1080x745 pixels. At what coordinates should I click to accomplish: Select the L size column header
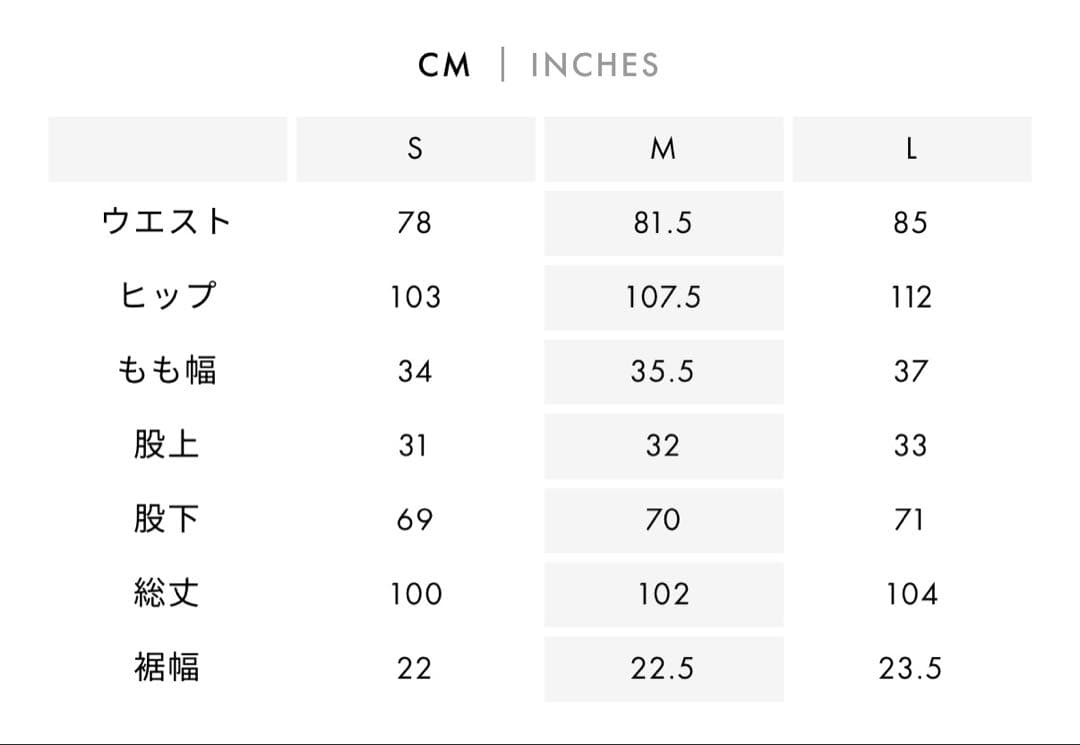click(x=911, y=149)
